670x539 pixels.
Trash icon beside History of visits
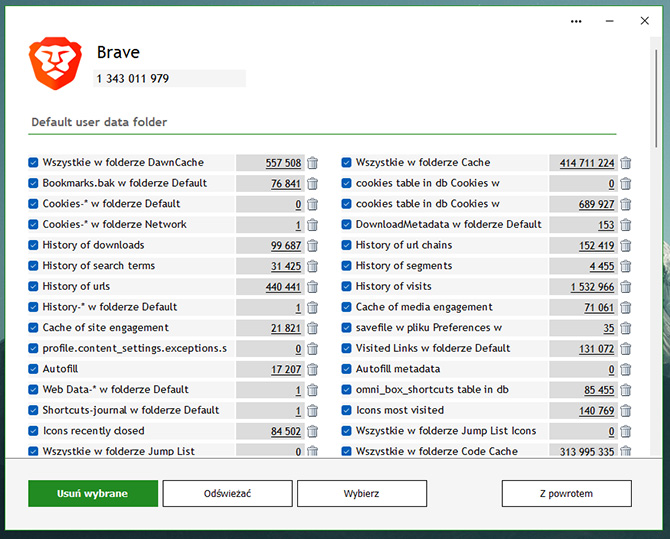pos(626,287)
